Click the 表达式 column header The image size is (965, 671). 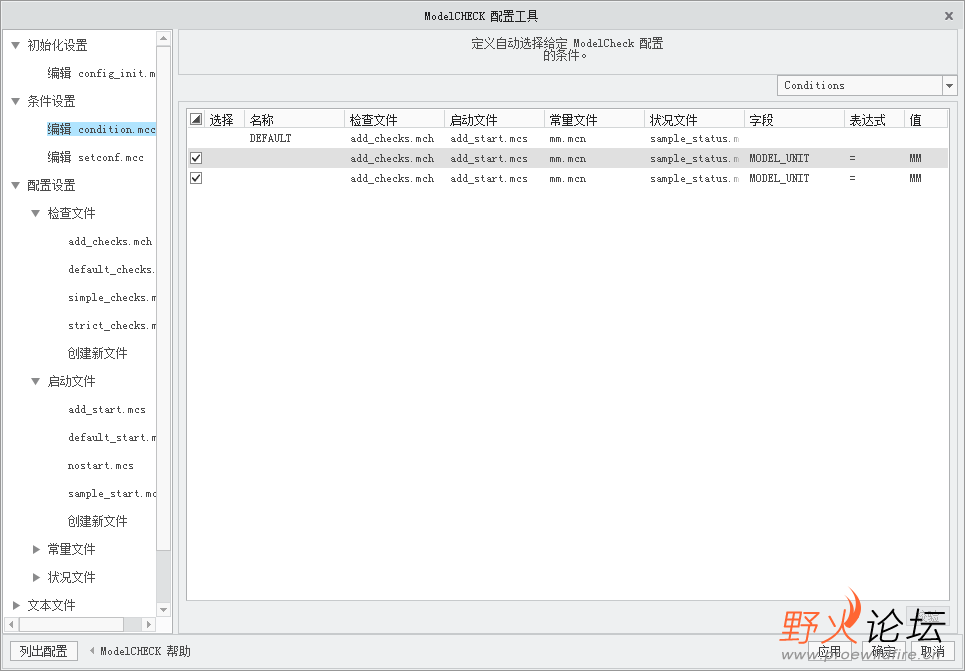tap(874, 119)
